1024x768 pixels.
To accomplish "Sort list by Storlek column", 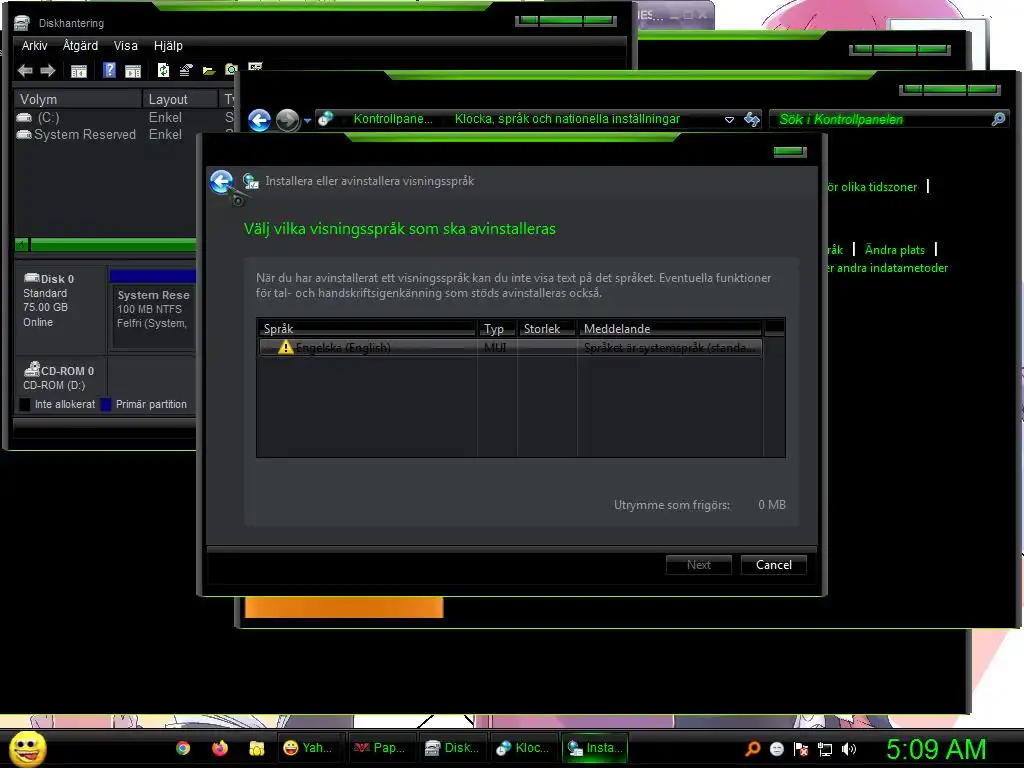I will click(547, 328).
